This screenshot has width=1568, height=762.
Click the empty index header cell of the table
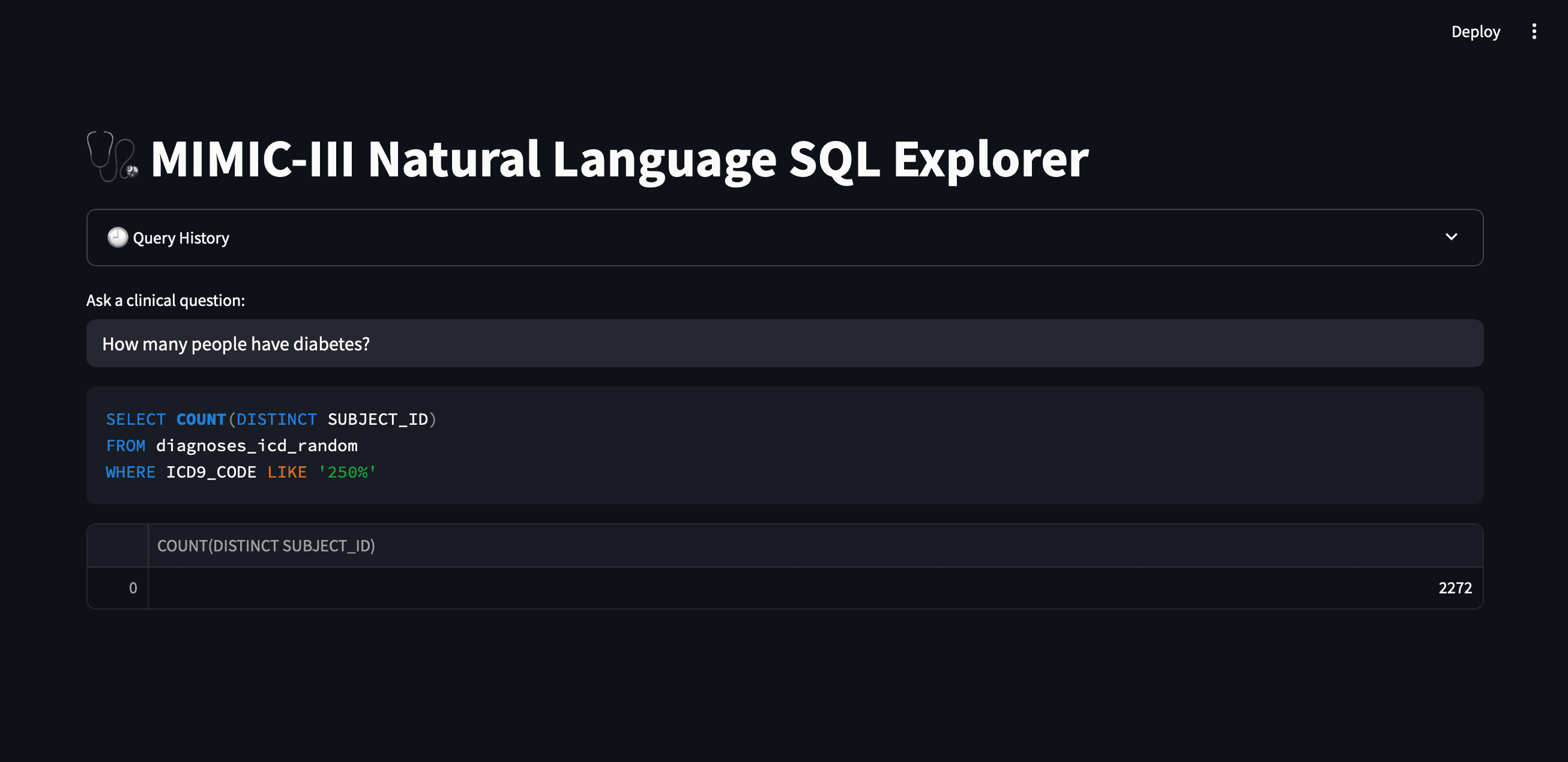[118, 546]
